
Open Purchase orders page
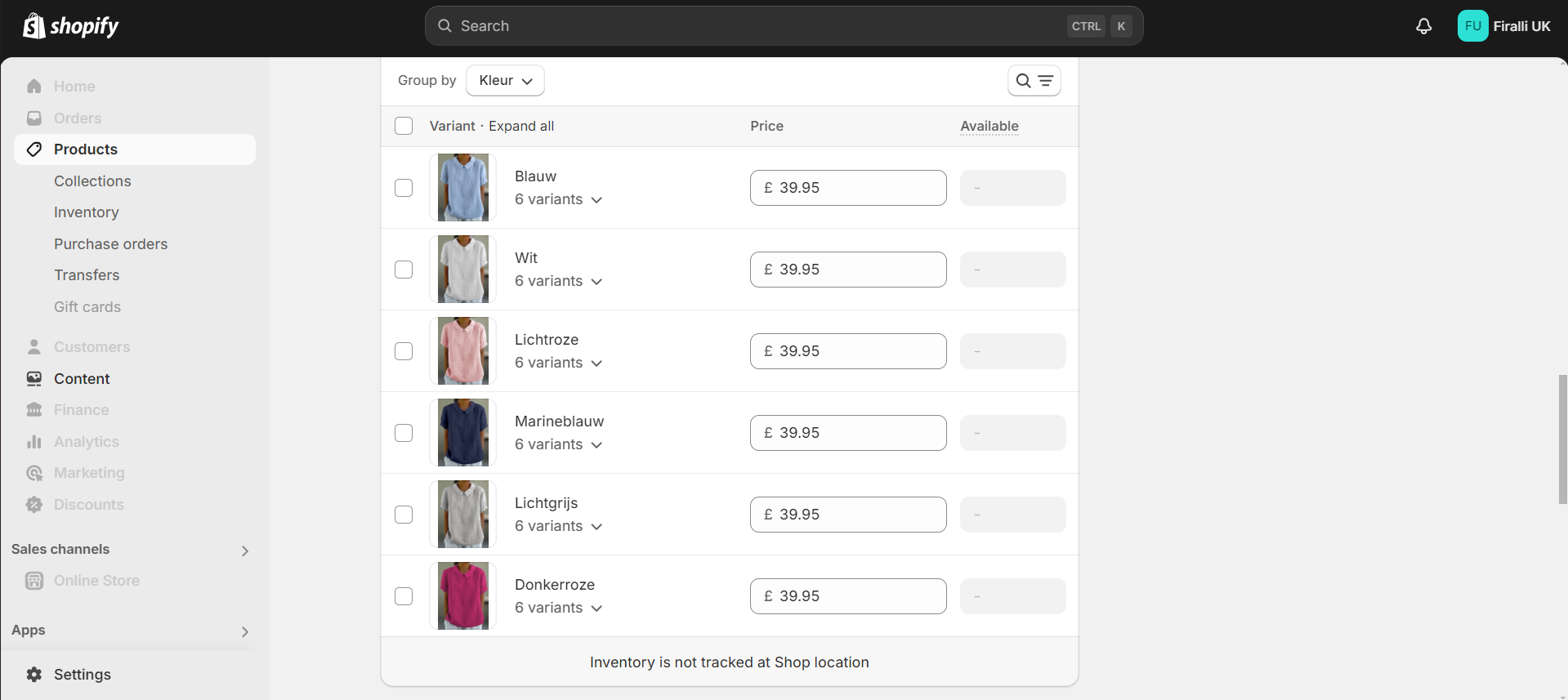pos(110,244)
